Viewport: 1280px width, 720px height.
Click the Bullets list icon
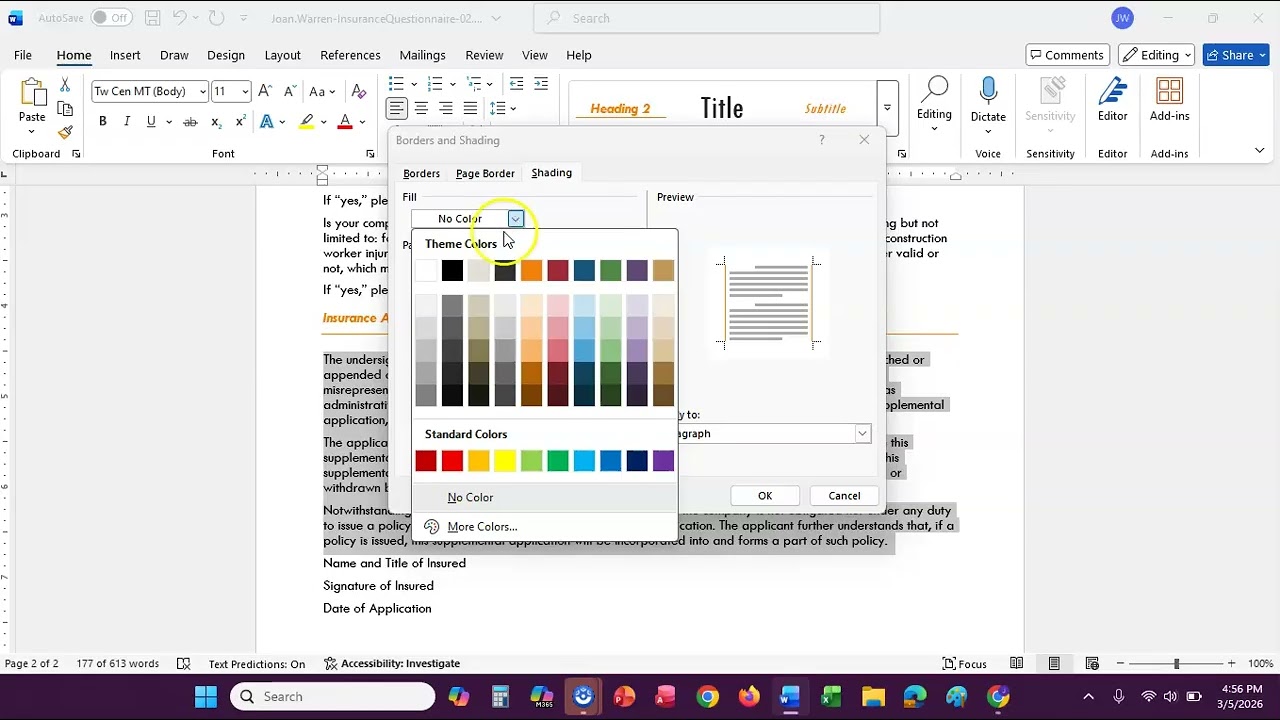(396, 84)
